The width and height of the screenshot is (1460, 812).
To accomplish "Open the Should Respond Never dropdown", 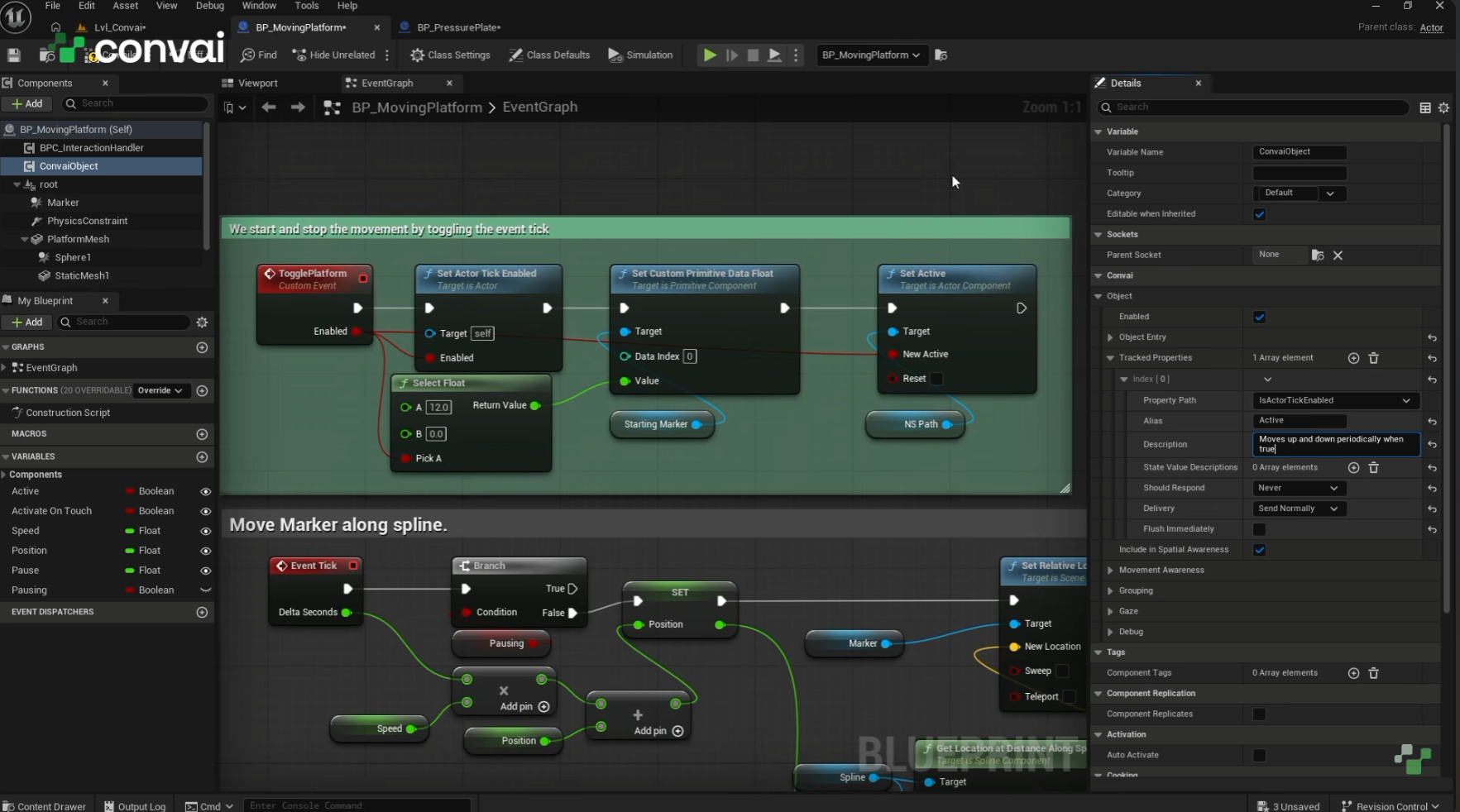I will pyautogui.click(x=1298, y=488).
